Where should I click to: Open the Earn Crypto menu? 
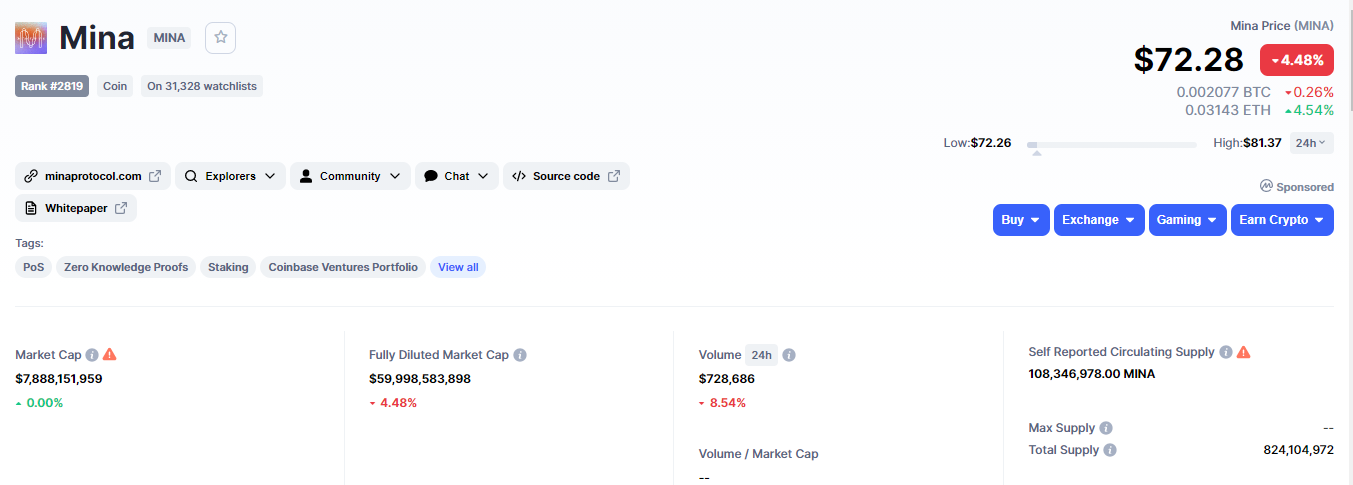click(x=1282, y=220)
